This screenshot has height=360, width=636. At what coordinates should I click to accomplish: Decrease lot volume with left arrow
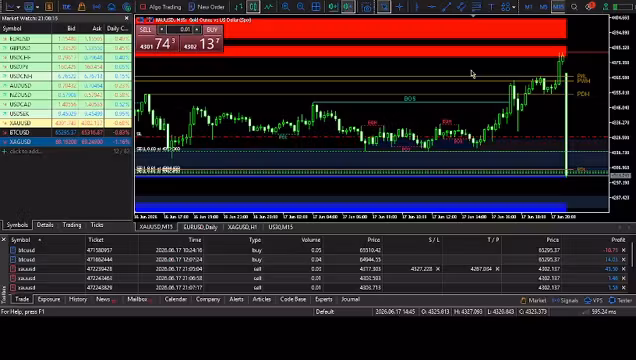click(x=161, y=29)
